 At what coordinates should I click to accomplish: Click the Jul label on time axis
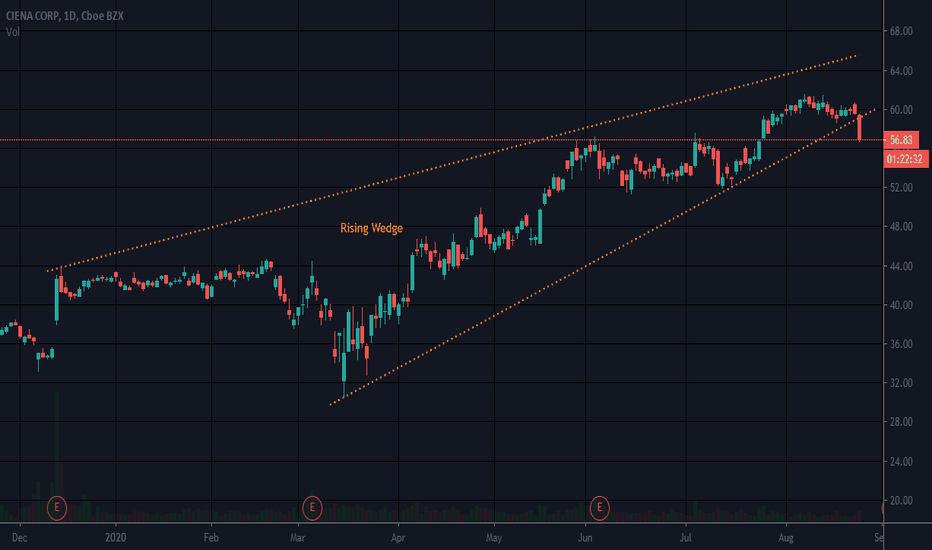click(686, 538)
